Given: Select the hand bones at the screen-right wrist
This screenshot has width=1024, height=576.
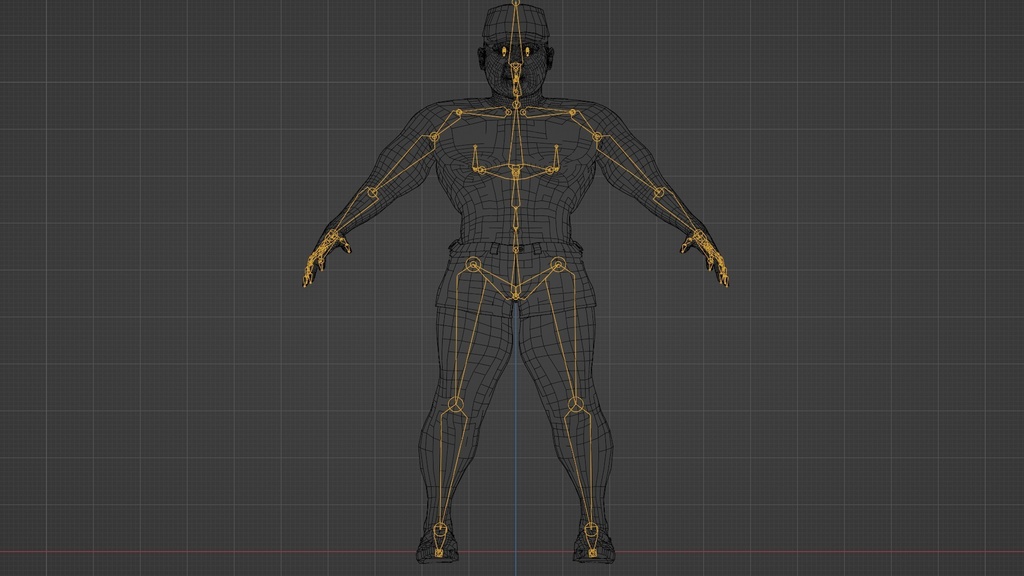Looking at the screenshot, I should point(705,255).
